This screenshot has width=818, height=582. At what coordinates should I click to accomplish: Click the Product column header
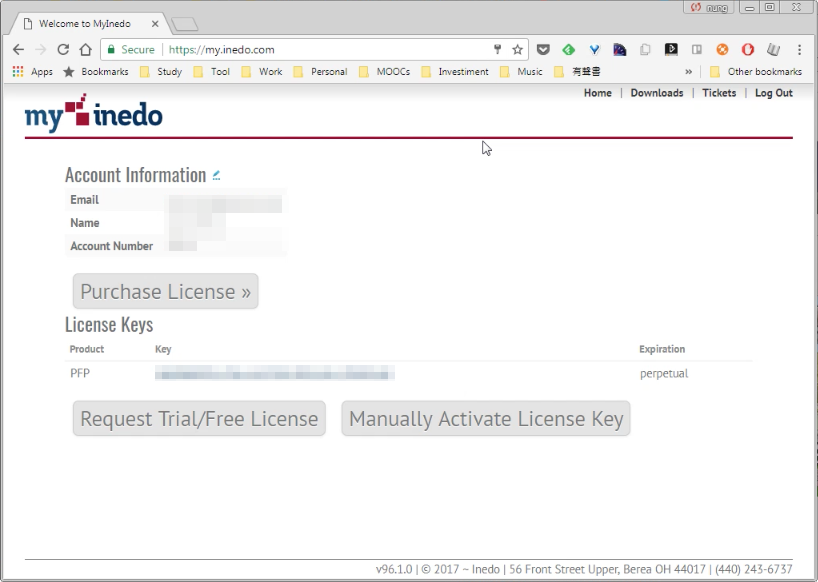coord(87,349)
